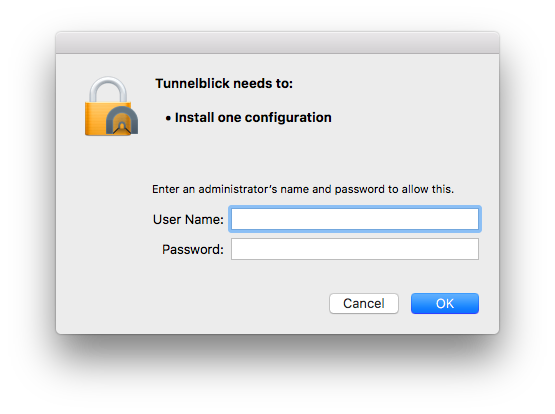Click the Tunnelblick tunnel badge on padlock
The height and width of the screenshot is (414, 555).
pyautogui.click(x=122, y=120)
